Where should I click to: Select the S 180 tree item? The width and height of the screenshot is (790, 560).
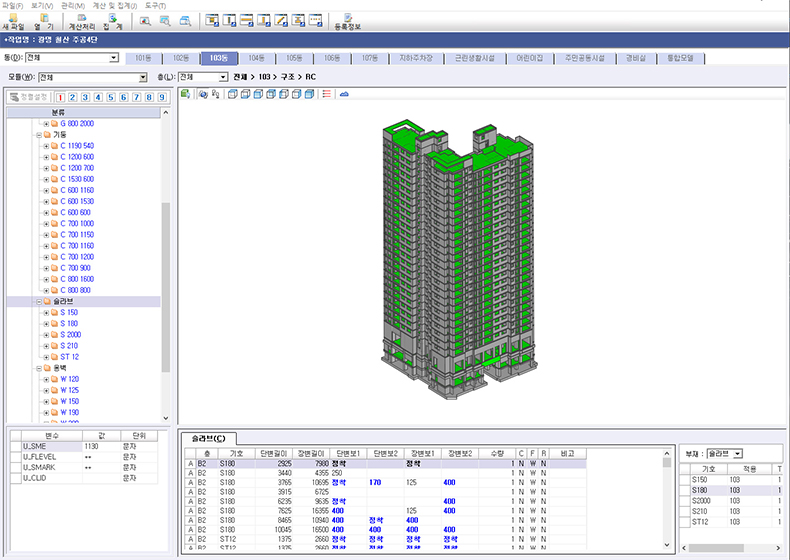(x=69, y=324)
